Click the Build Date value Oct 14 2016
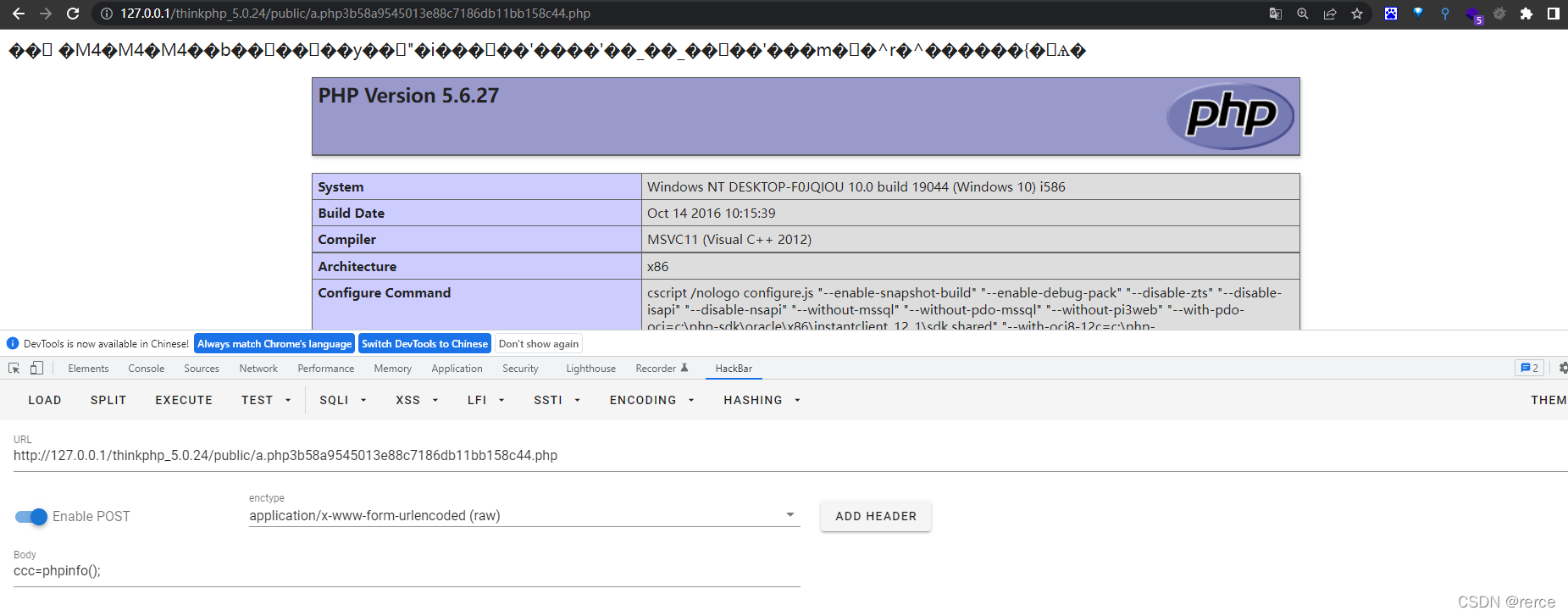Viewport: 1568px width, 616px height. point(712,214)
